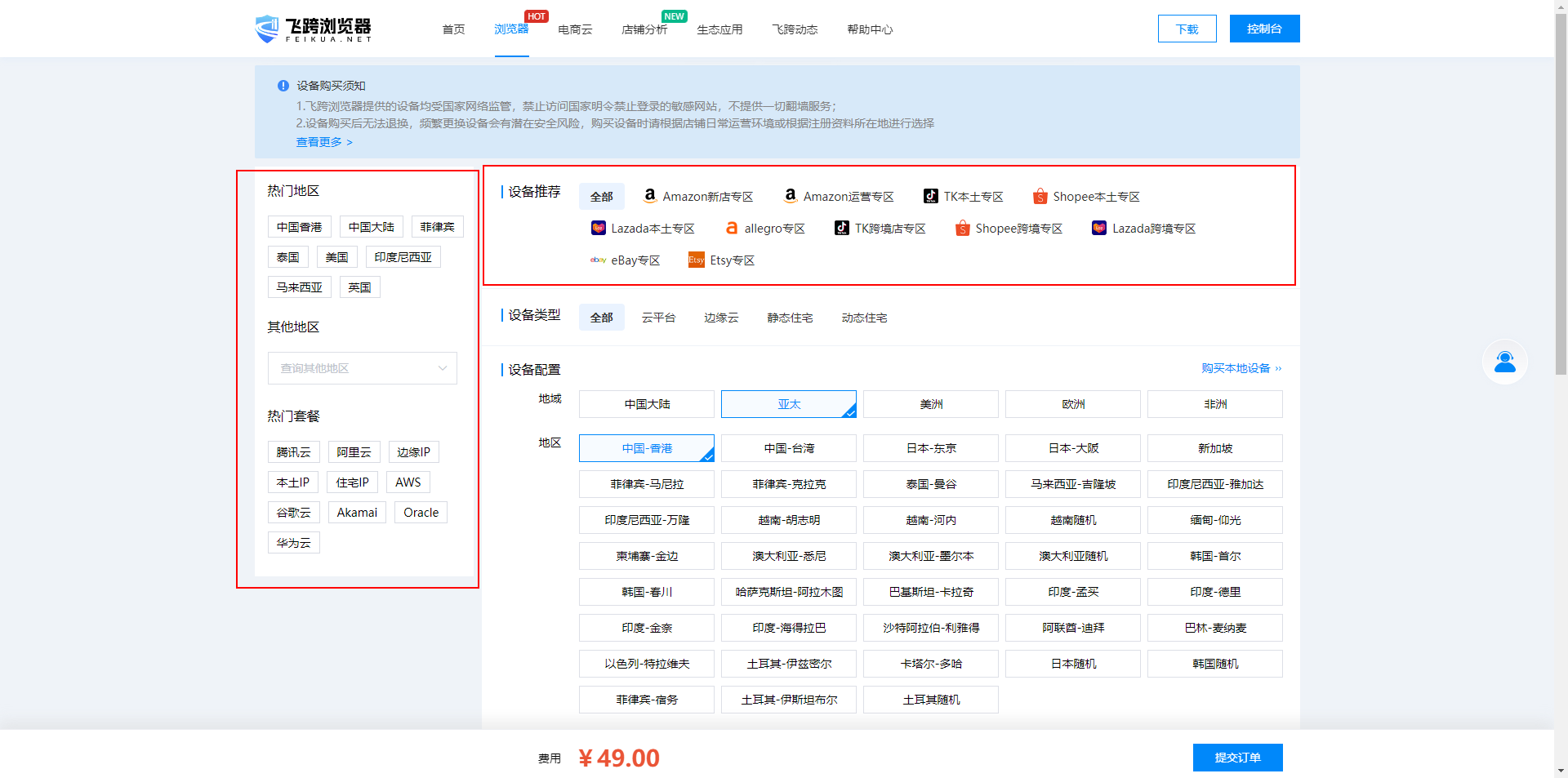Viewport: 1568px width, 778px height.
Task: Select the 中国-台湾 region option
Action: pos(789,448)
